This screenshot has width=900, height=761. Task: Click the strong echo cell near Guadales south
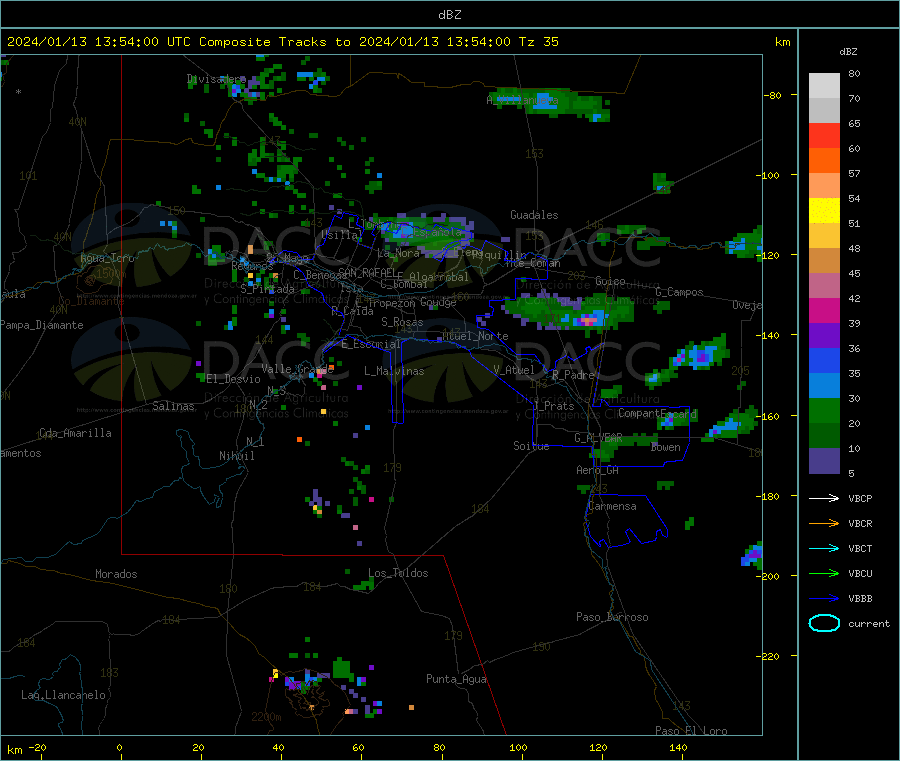point(589,320)
